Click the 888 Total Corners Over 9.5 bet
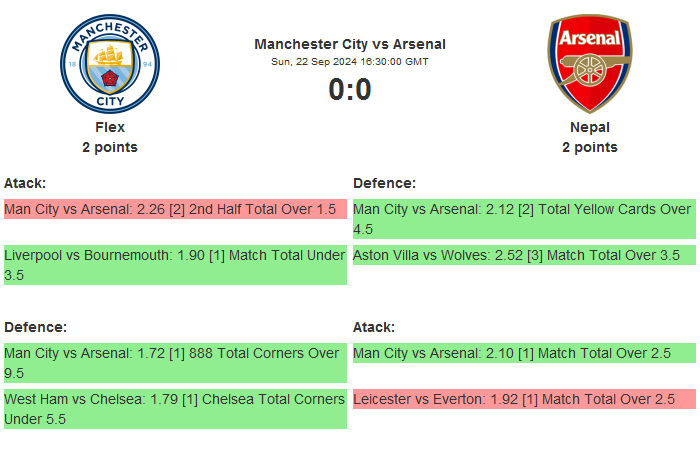 click(175, 363)
